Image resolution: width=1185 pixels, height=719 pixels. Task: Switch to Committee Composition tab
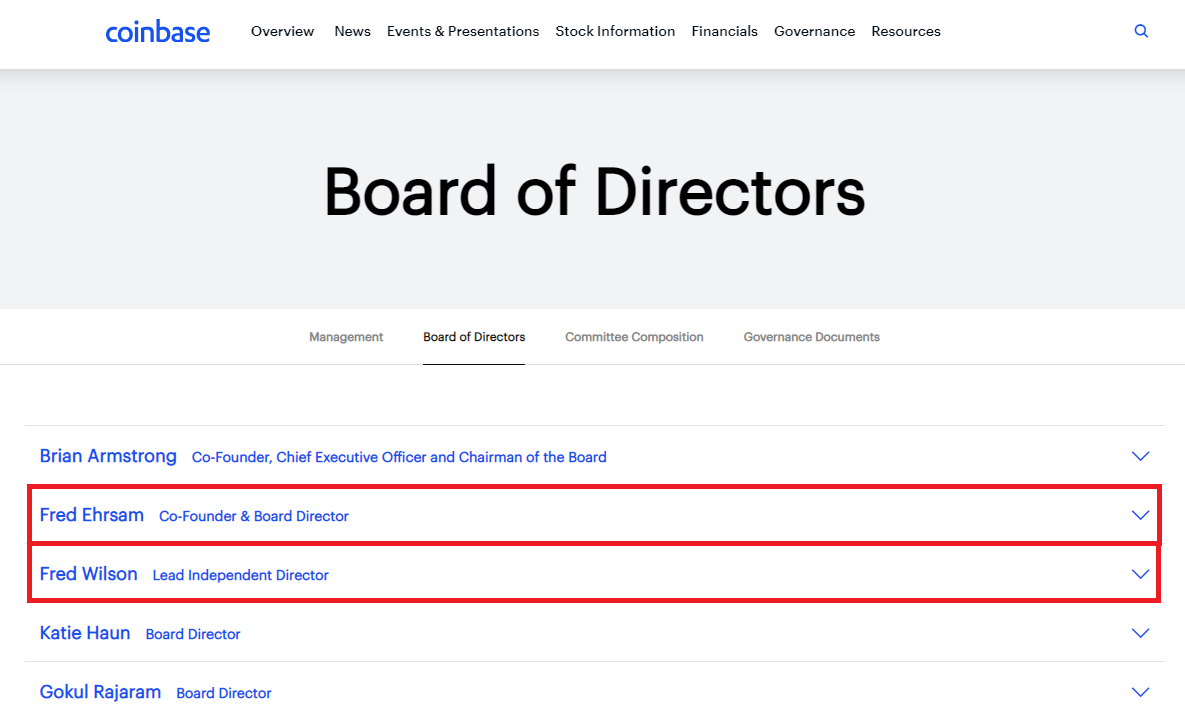[x=634, y=337]
